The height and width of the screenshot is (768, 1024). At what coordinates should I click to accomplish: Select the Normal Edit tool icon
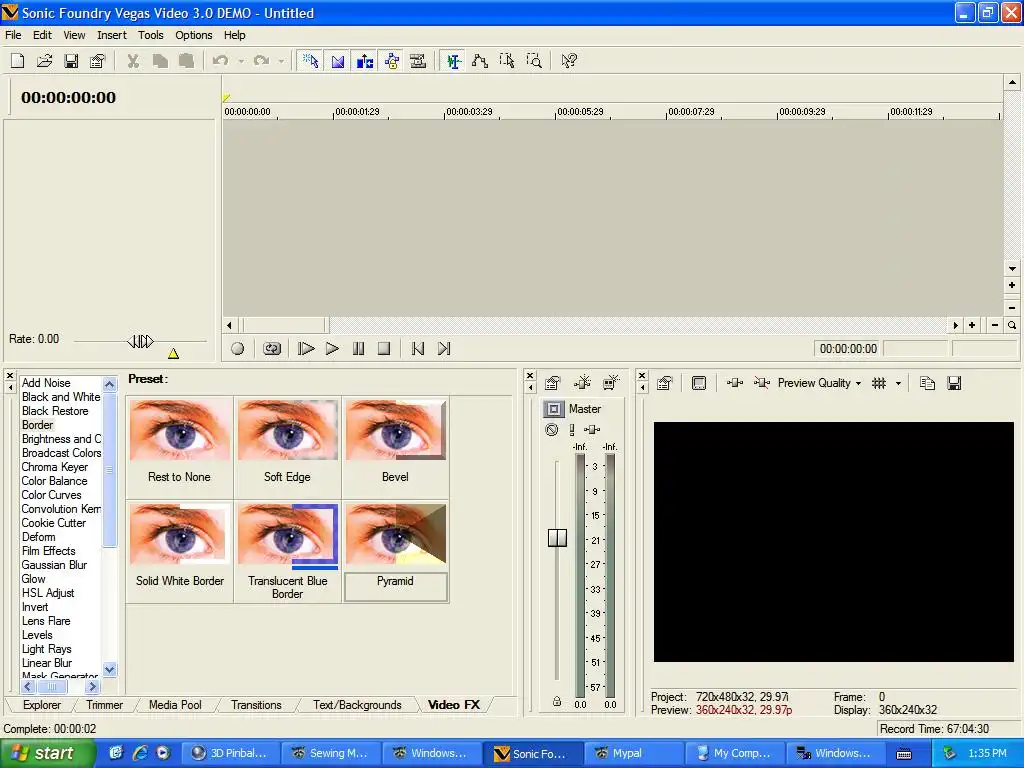click(x=453, y=61)
